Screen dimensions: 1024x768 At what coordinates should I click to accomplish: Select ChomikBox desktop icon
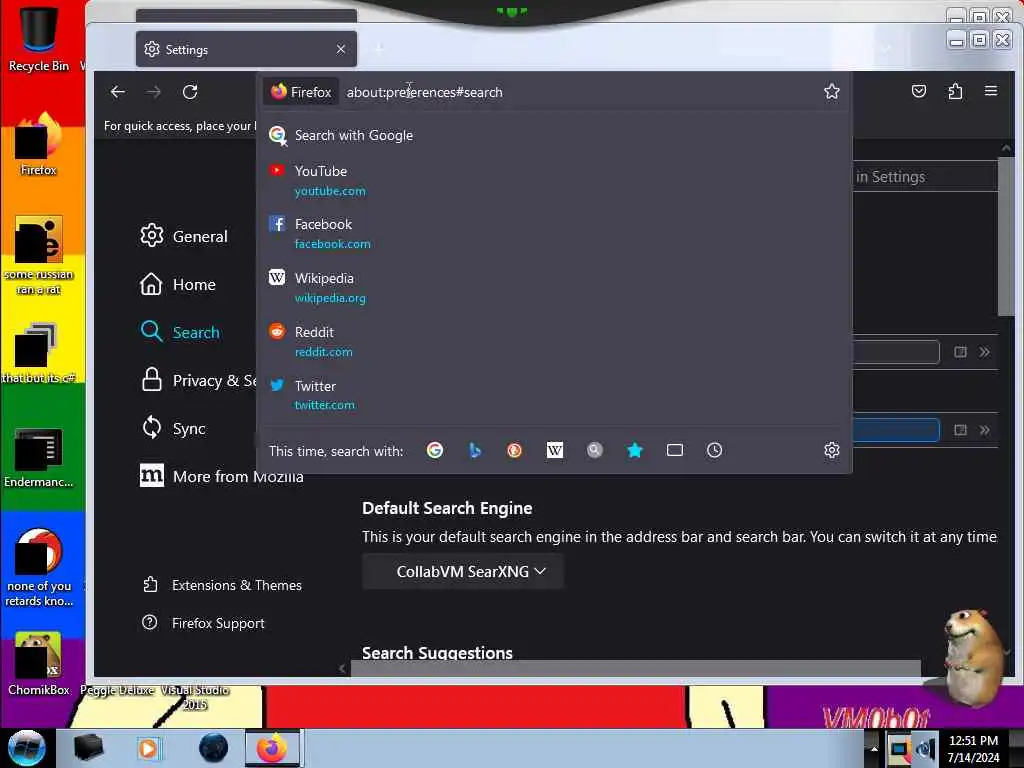point(39,664)
